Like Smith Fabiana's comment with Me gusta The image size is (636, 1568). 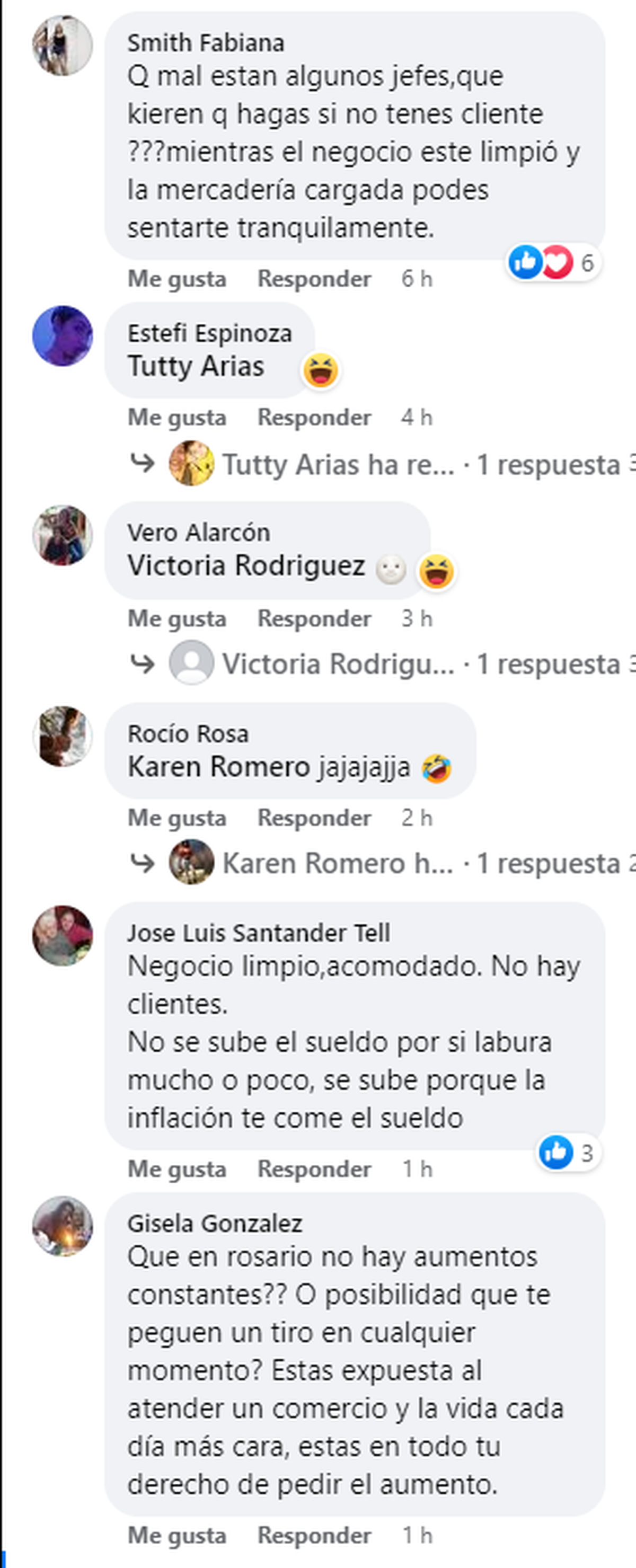pyautogui.click(x=176, y=279)
